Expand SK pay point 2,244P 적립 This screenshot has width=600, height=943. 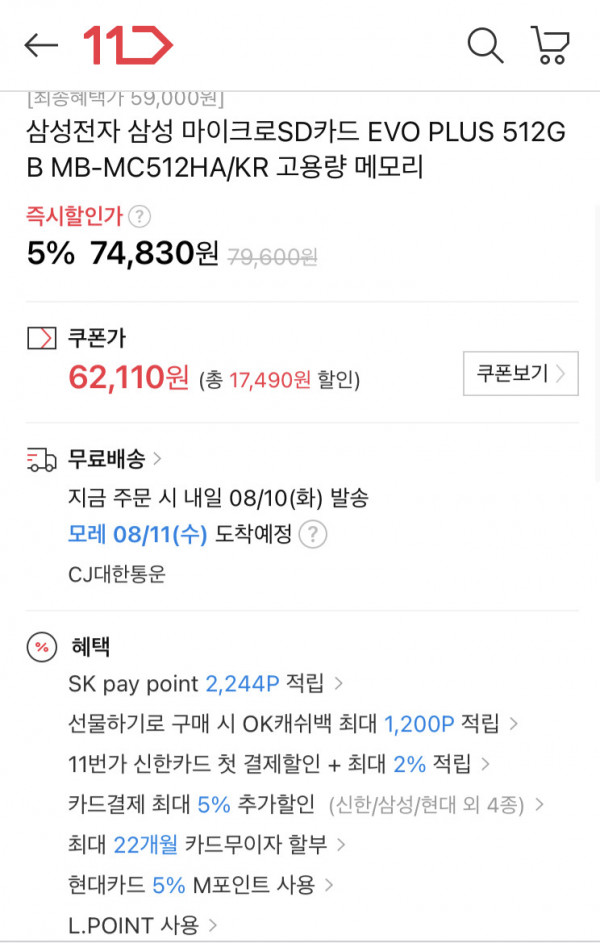point(205,684)
